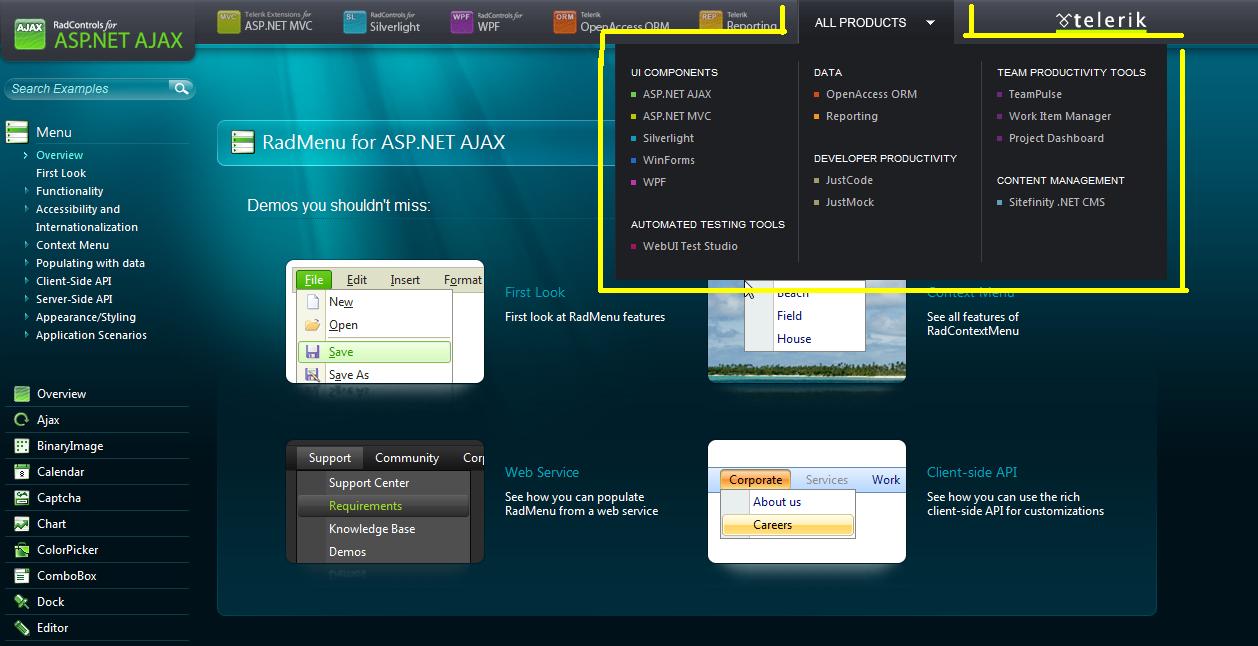Go to WPF top product tab
Viewport: 1258px width, 646px height.
click(x=487, y=22)
